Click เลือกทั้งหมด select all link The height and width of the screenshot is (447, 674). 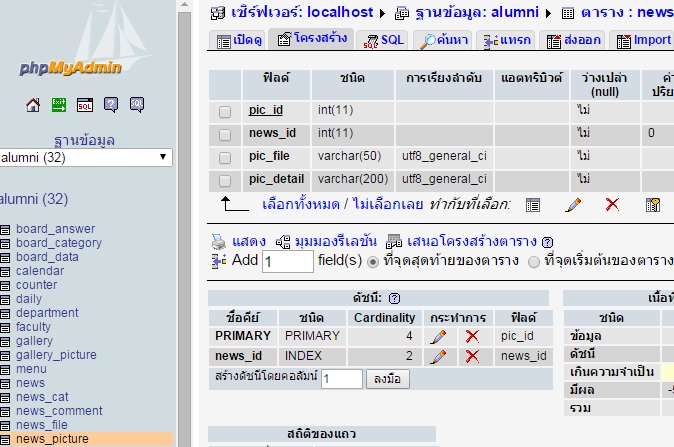pos(300,204)
